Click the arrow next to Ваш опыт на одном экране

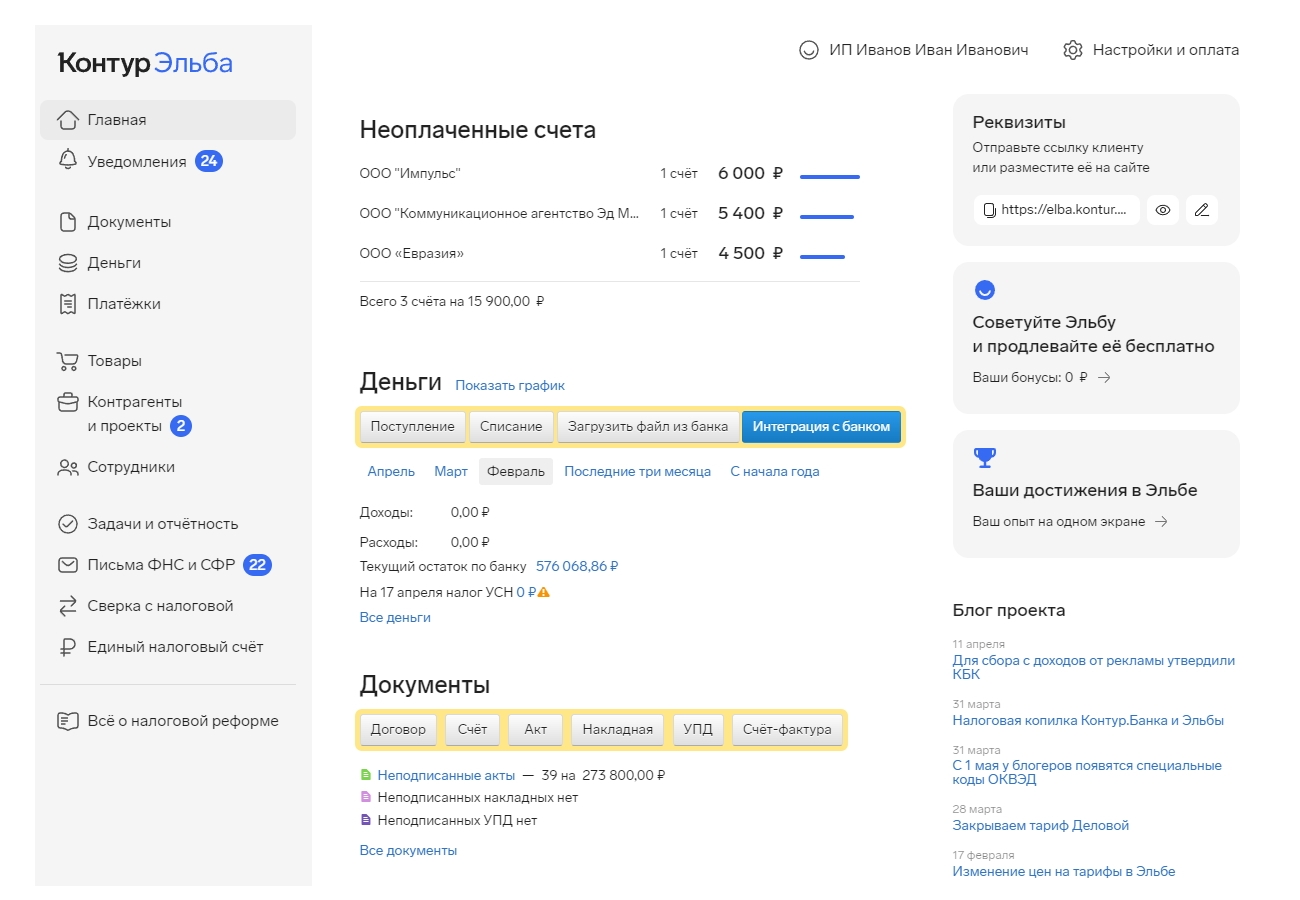click(x=1161, y=522)
